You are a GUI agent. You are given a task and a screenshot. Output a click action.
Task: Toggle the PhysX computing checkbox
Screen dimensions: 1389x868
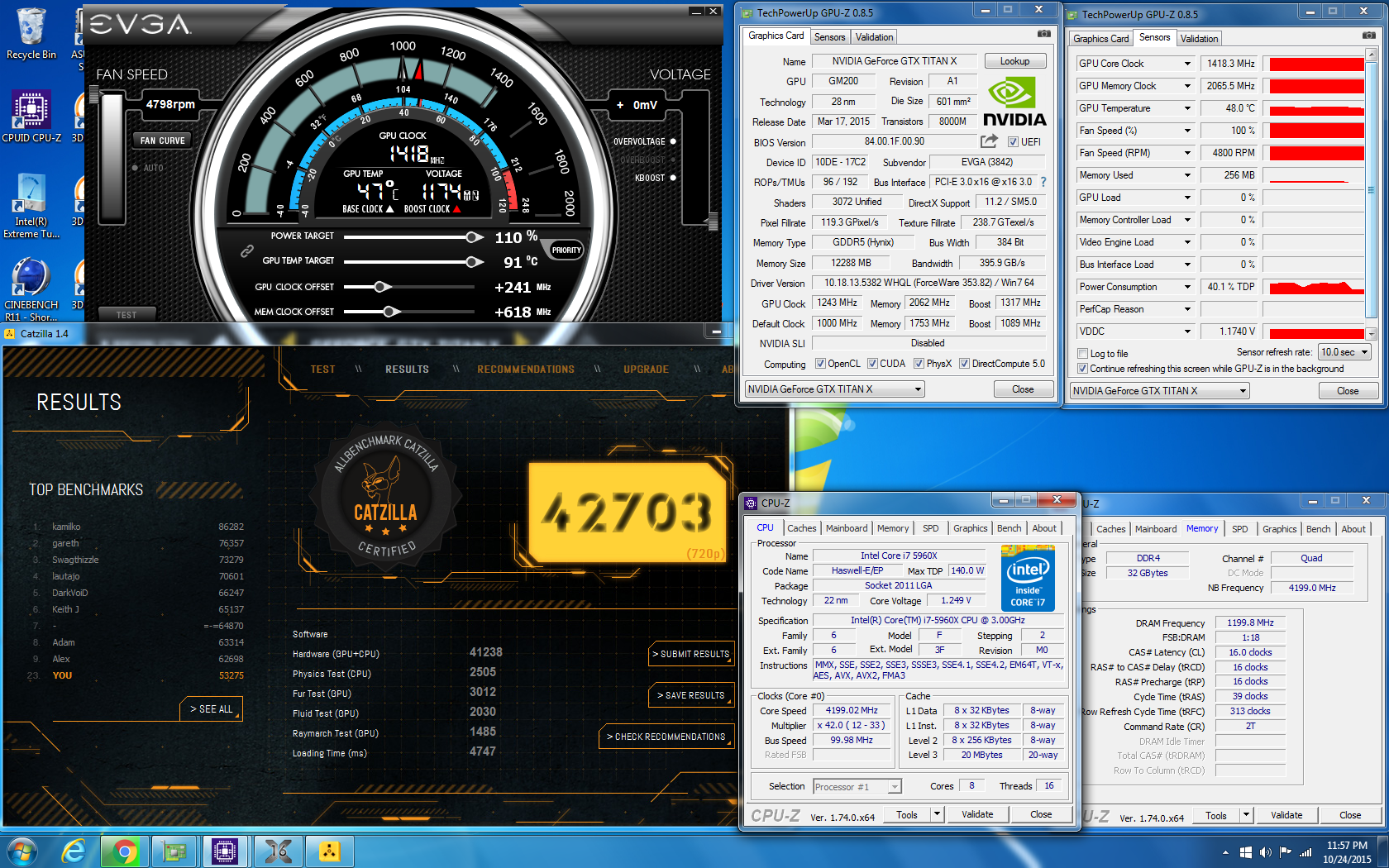point(919,364)
